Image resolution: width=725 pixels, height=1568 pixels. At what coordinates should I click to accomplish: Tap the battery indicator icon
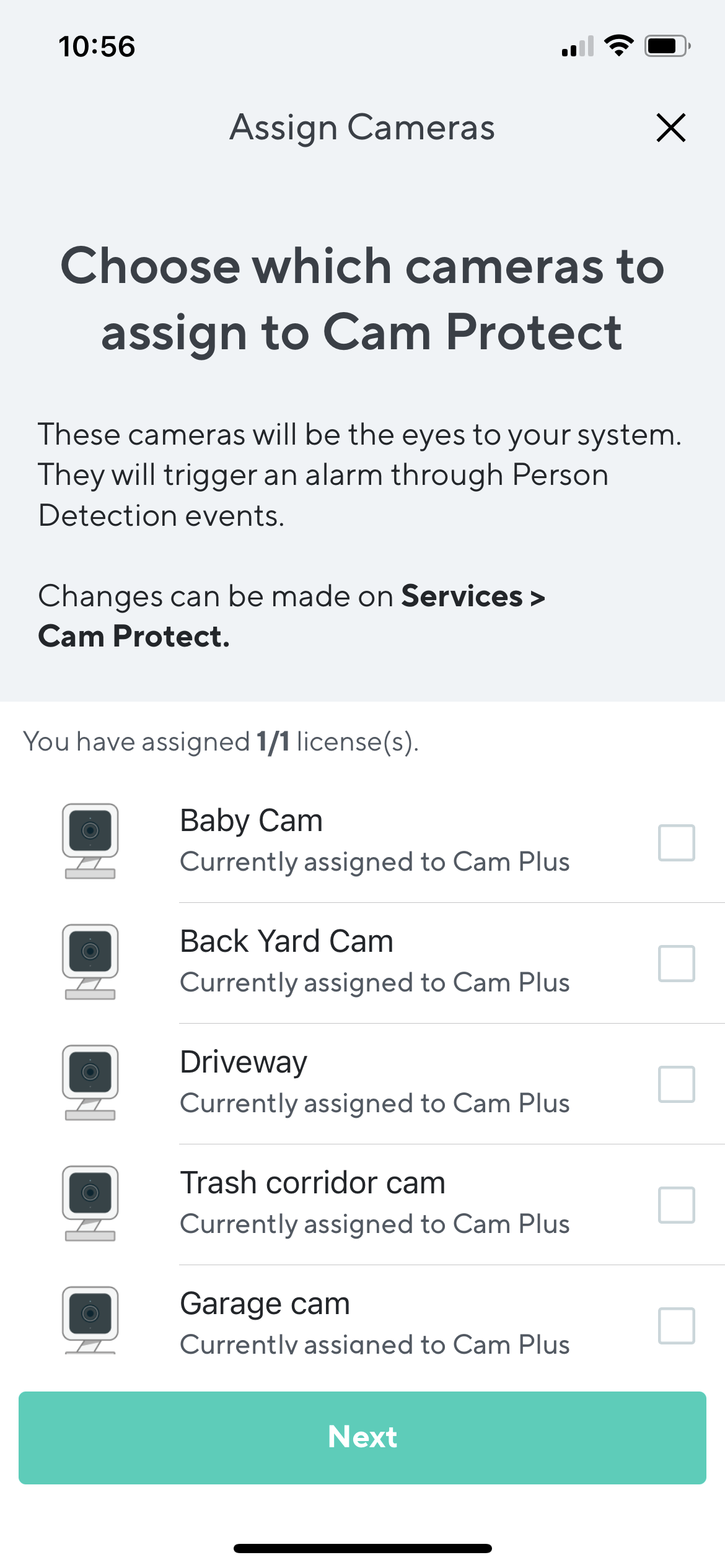pos(667,46)
